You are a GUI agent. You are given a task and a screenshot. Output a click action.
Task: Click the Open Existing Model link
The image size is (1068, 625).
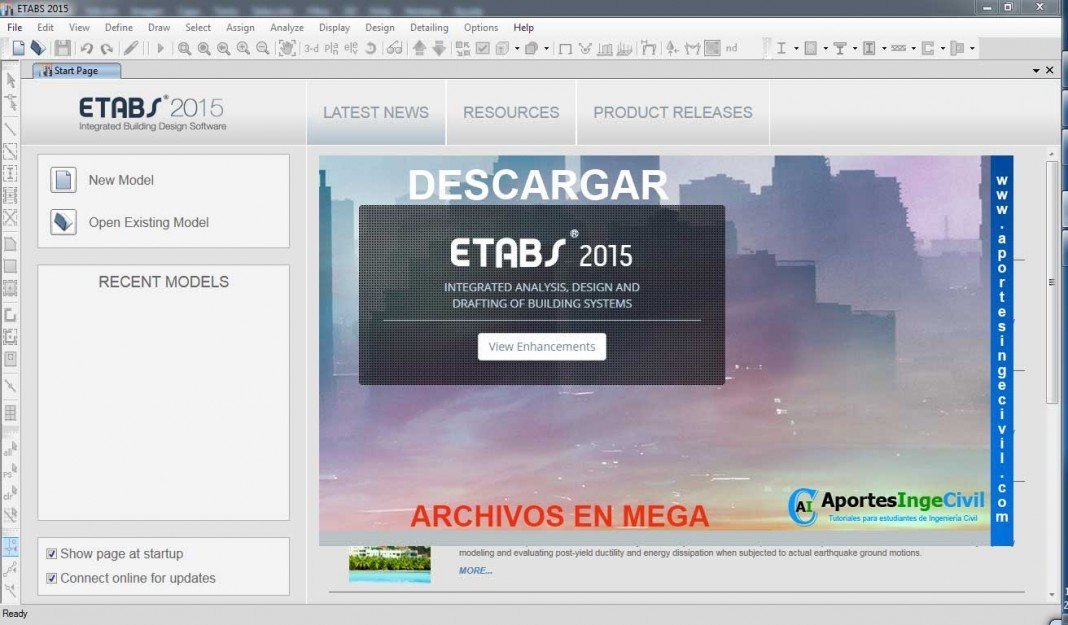point(148,222)
